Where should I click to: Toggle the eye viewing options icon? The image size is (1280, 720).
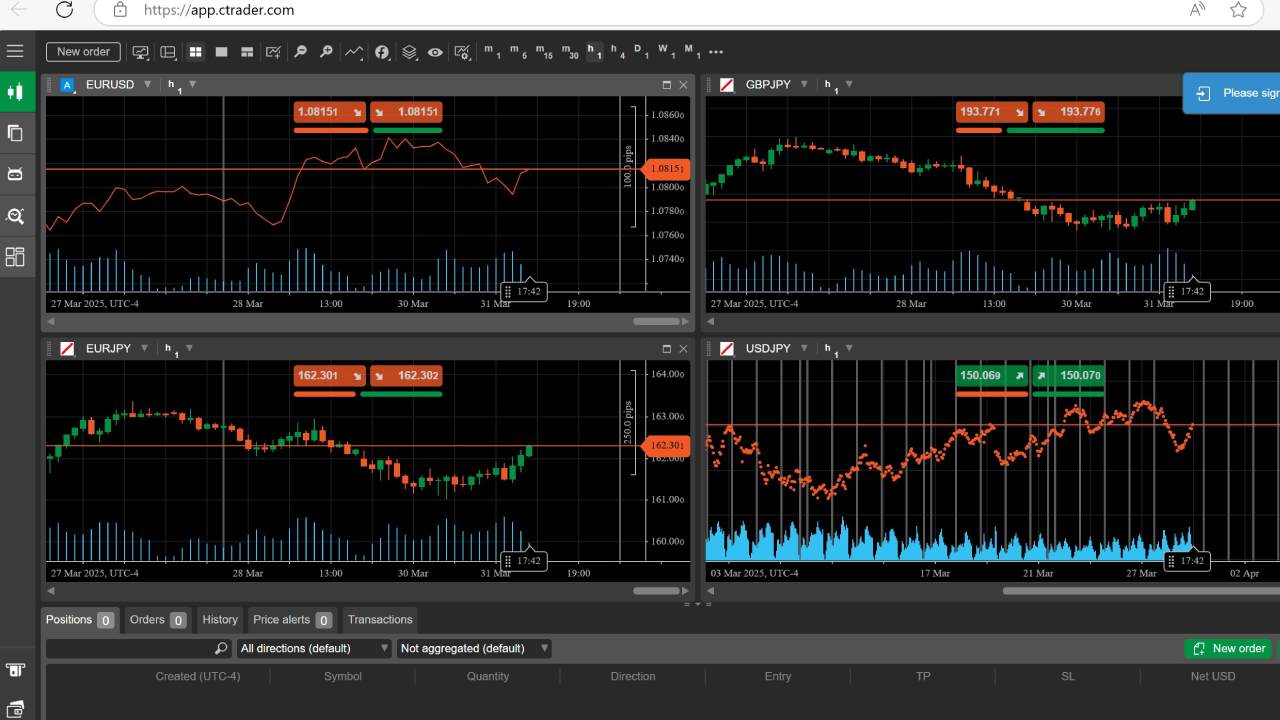coord(435,52)
